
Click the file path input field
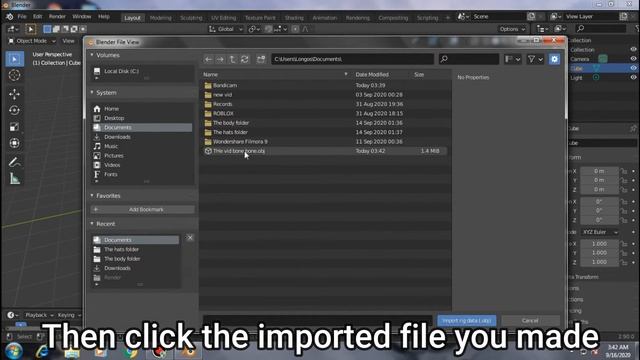pyautogui.click(x=352, y=59)
